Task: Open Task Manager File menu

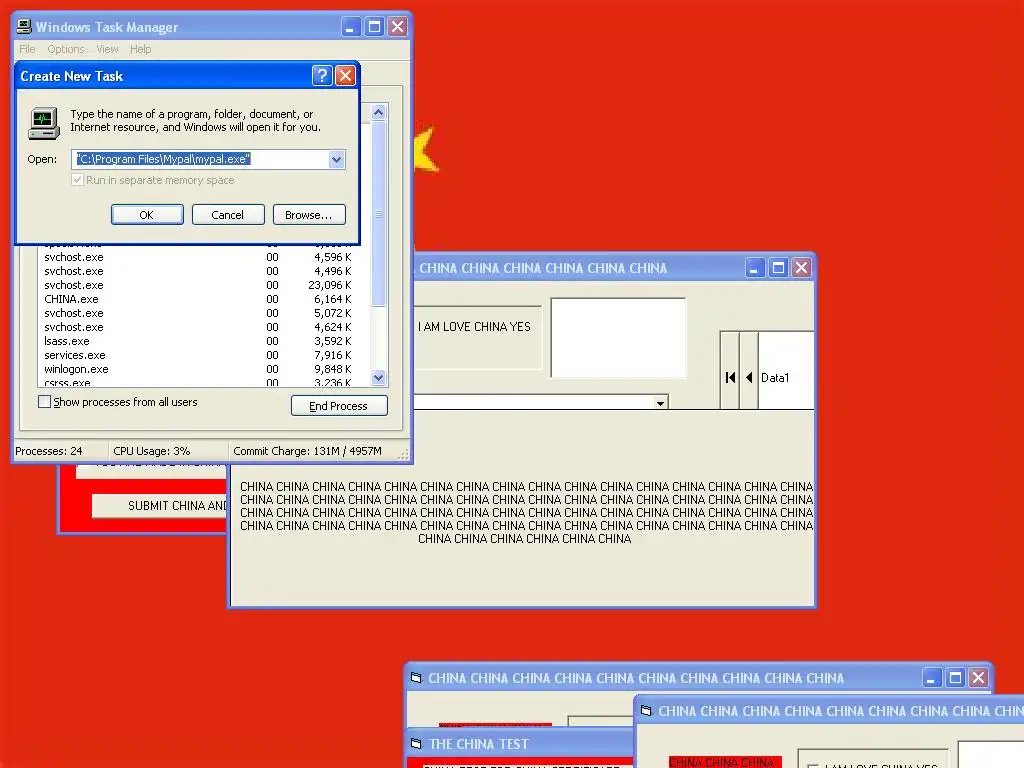Action: [x=27, y=49]
